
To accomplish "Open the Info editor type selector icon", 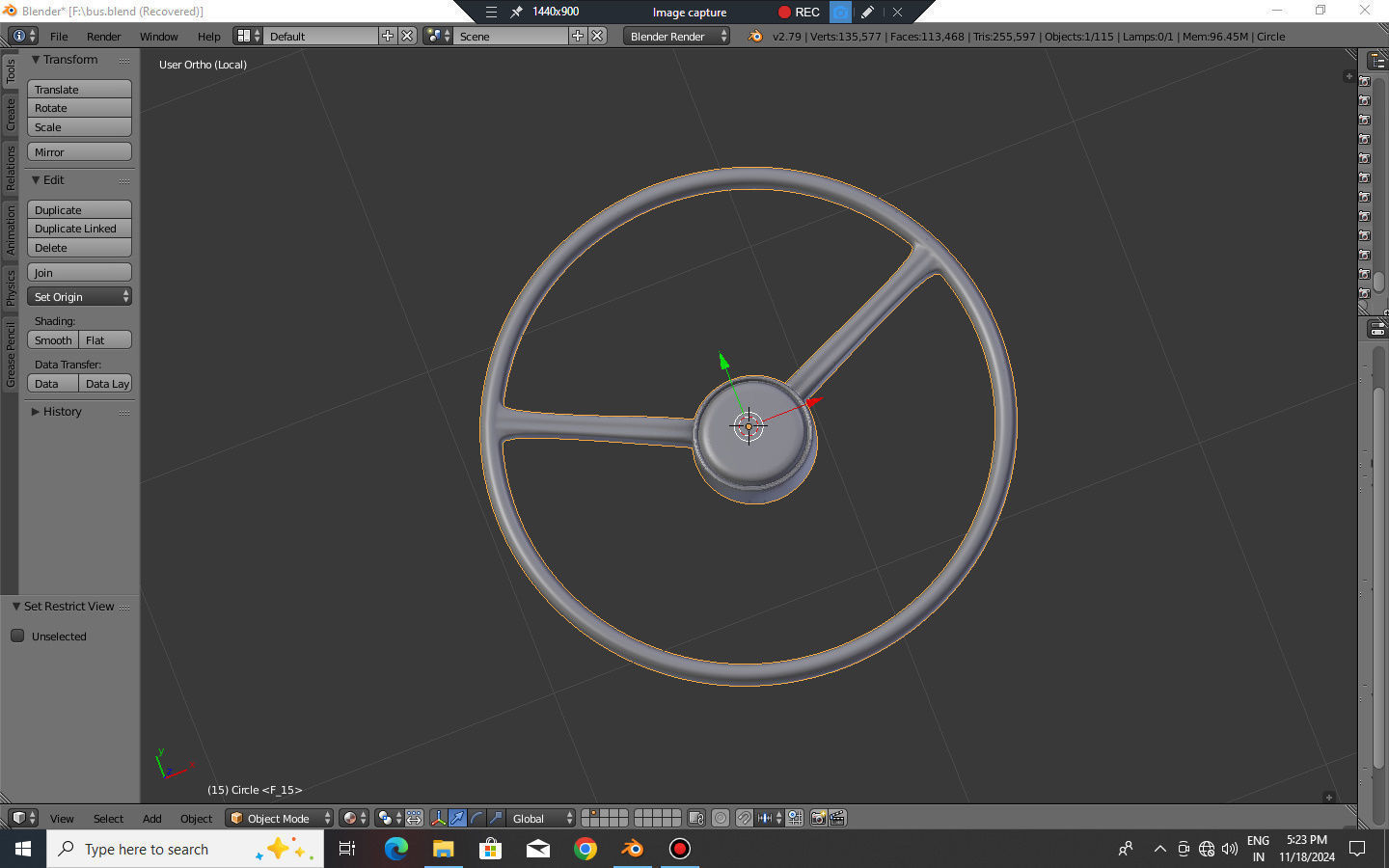I will [x=22, y=36].
